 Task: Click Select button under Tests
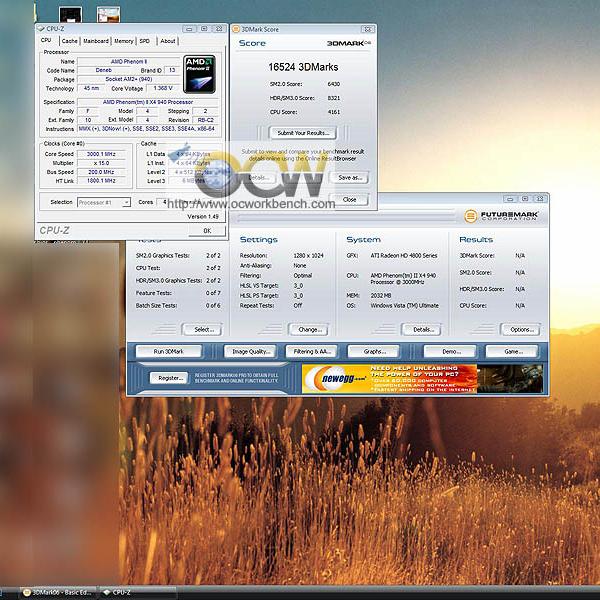[x=204, y=329]
